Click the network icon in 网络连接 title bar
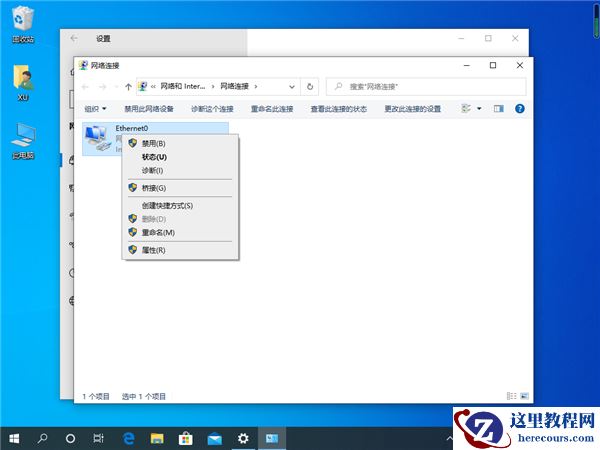Viewport: 600px width, 450px height. click(x=83, y=65)
